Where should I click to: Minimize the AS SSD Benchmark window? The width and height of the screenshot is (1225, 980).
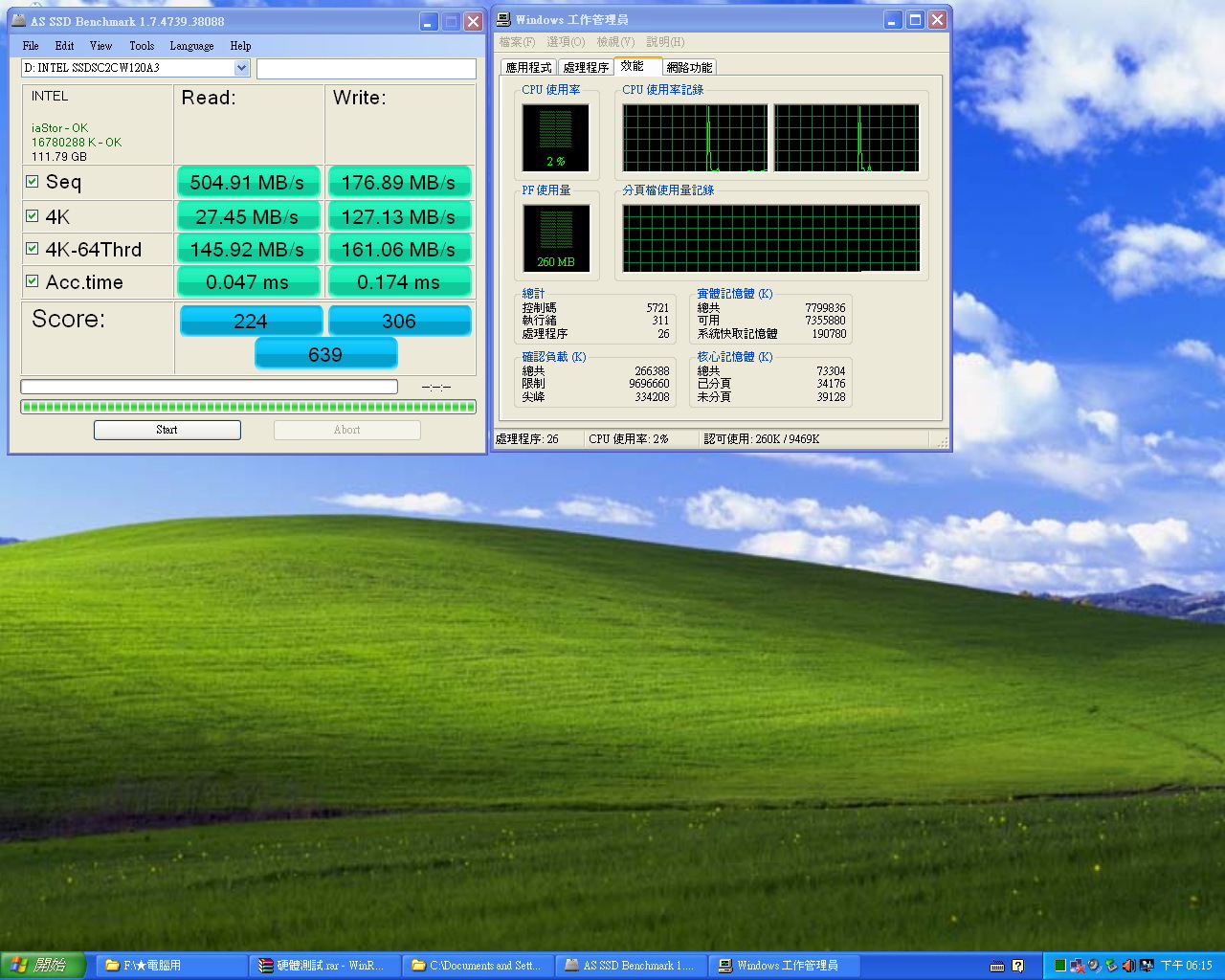pyautogui.click(x=429, y=21)
